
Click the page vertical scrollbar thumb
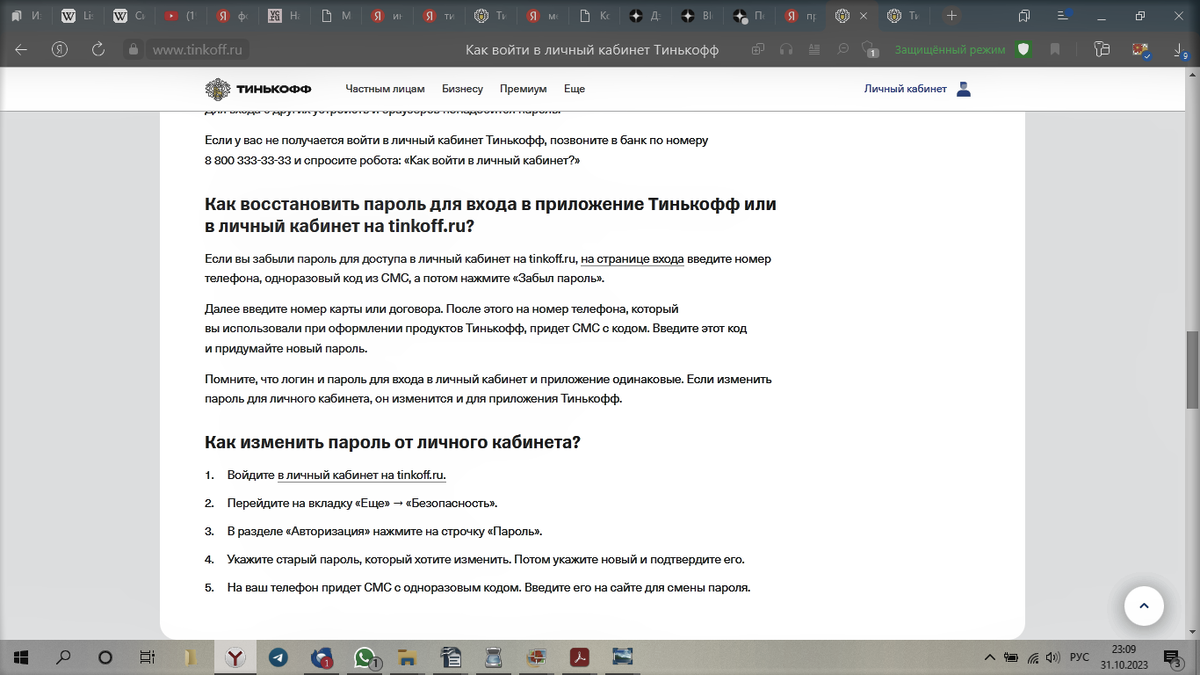click(x=1192, y=369)
